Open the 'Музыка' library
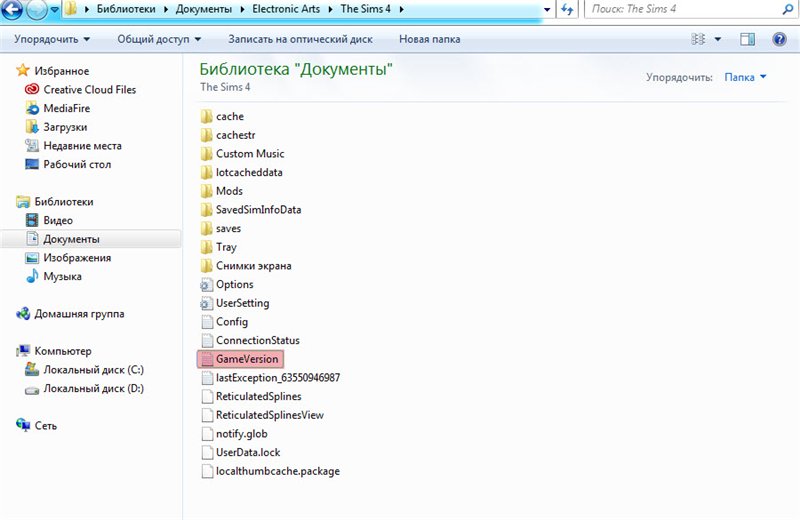Viewport: 800px width, 520px height. pyautogui.click(x=62, y=277)
